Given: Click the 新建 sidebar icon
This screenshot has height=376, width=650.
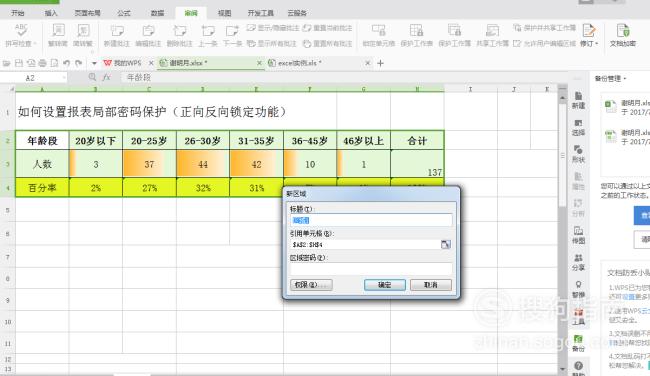Looking at the screenshot, I should pos(578,100).
